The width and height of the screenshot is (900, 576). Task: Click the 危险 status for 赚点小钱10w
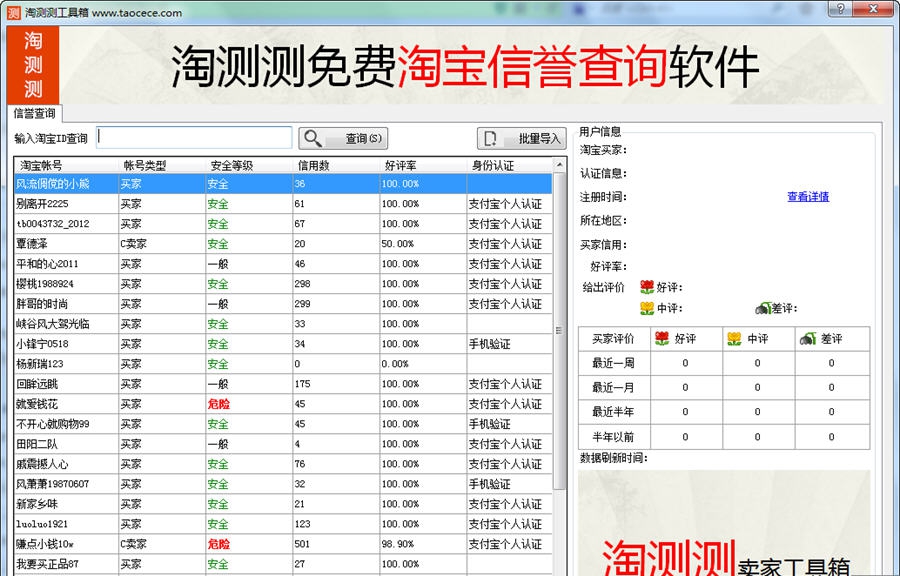coord(219,544)
